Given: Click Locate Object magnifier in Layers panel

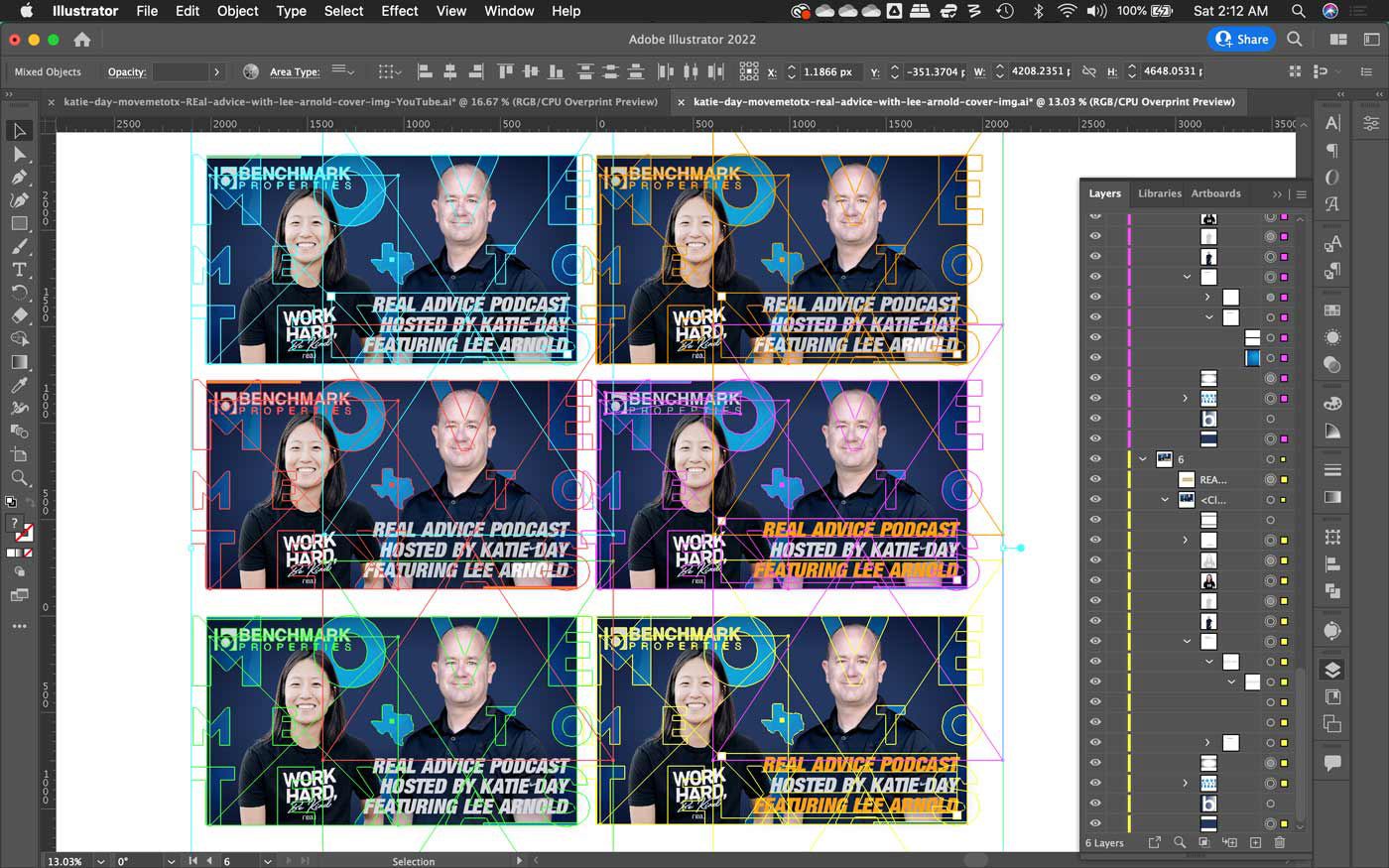Looking at the screenshot, I should tap(1180, 842).
